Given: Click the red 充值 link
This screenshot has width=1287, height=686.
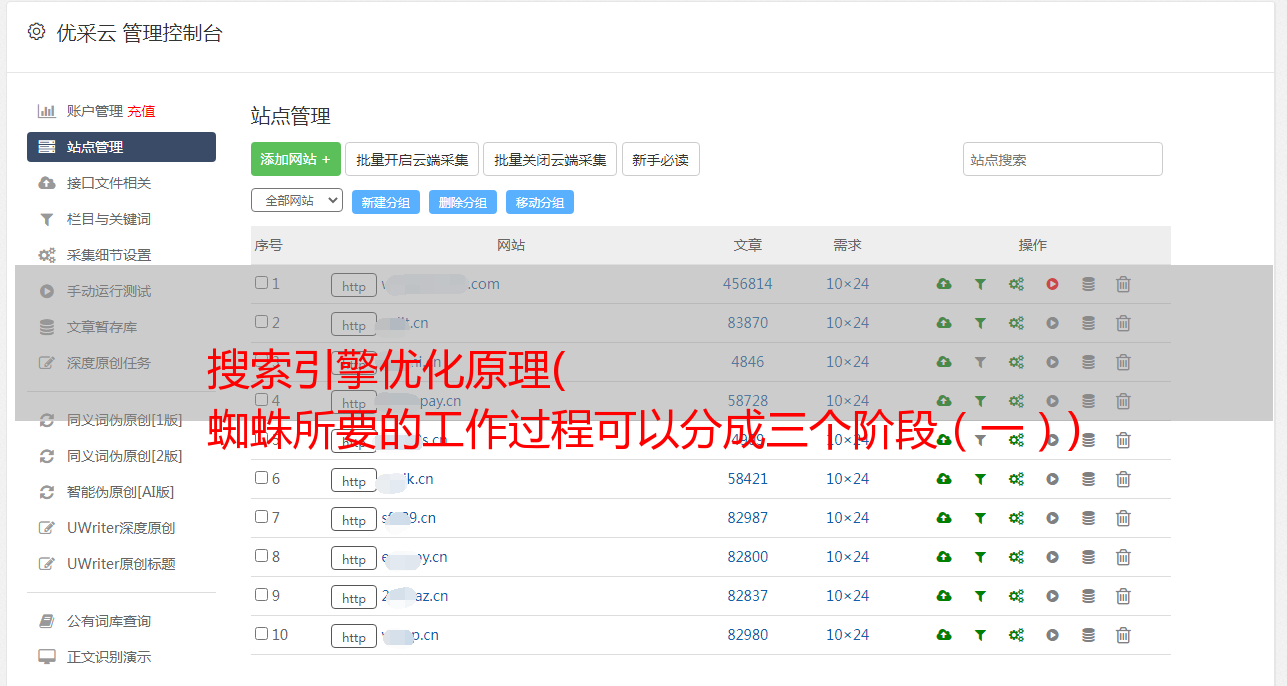Looking at the screenshot, I should click(x=141, y=111).
